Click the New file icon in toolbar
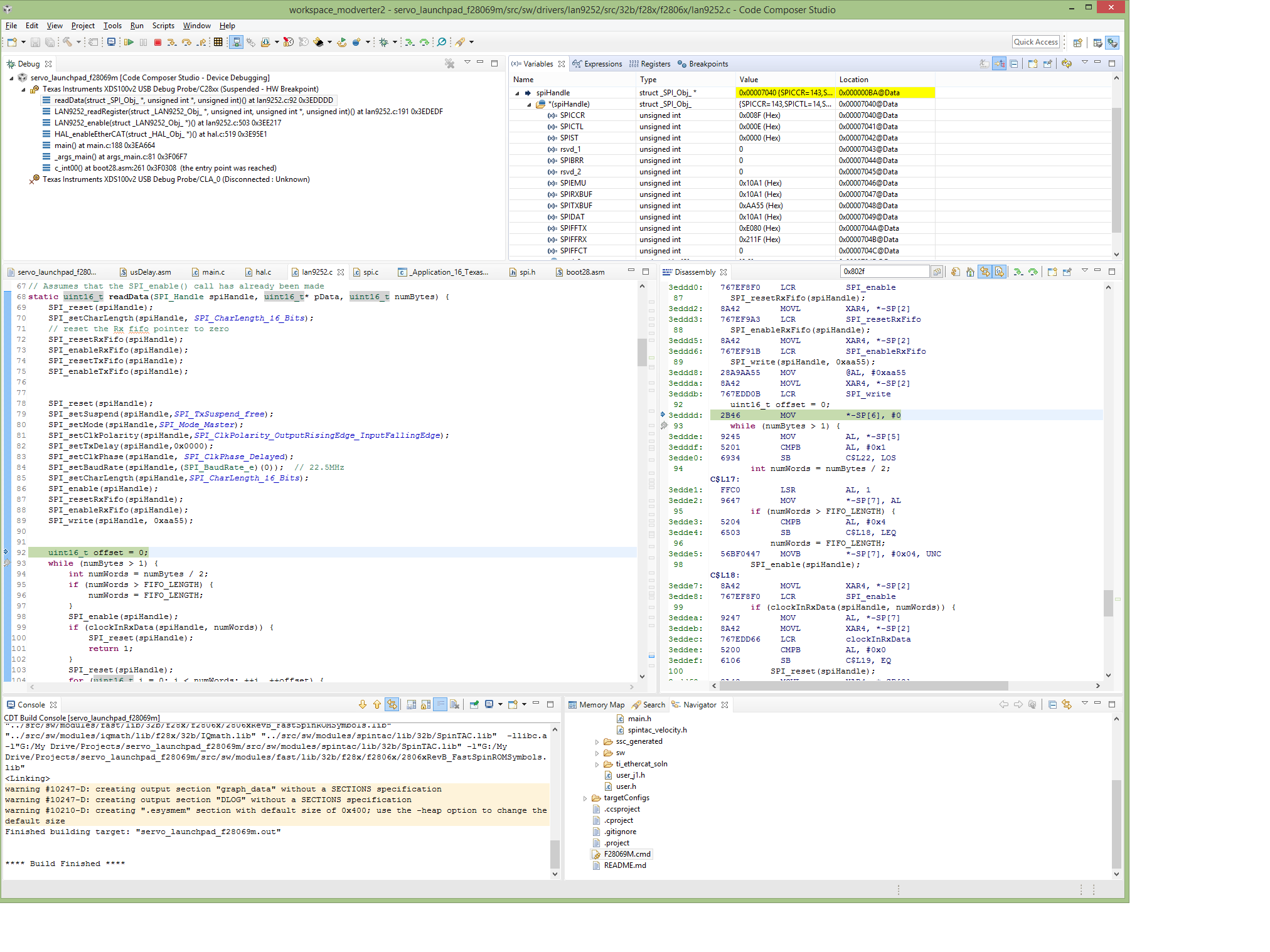 [x=12, y=42]
